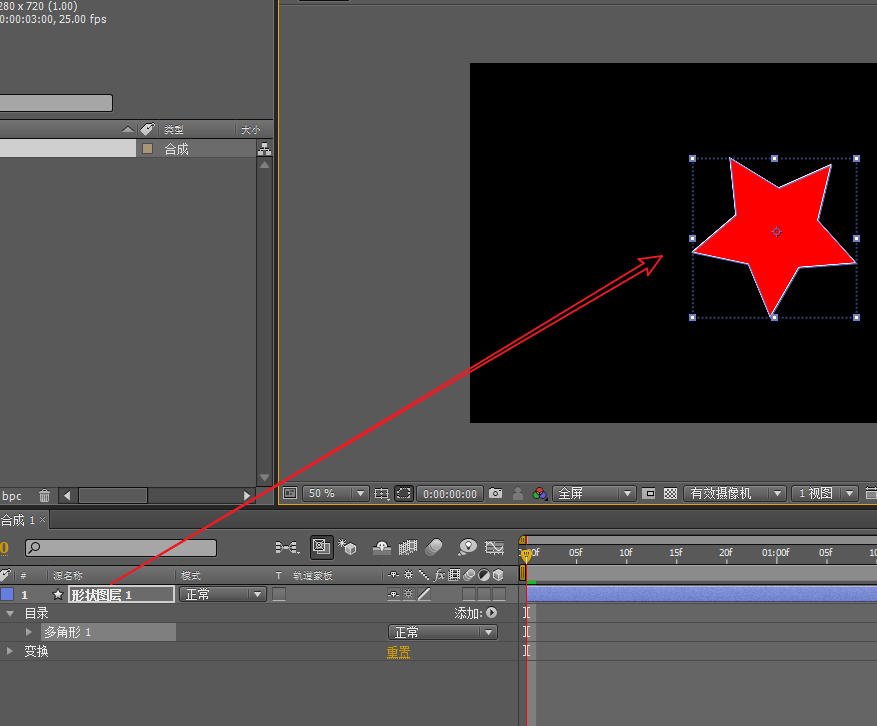Open the 有效摄像机 camera dropdown
877x726 pixels.
coord(734,493)
